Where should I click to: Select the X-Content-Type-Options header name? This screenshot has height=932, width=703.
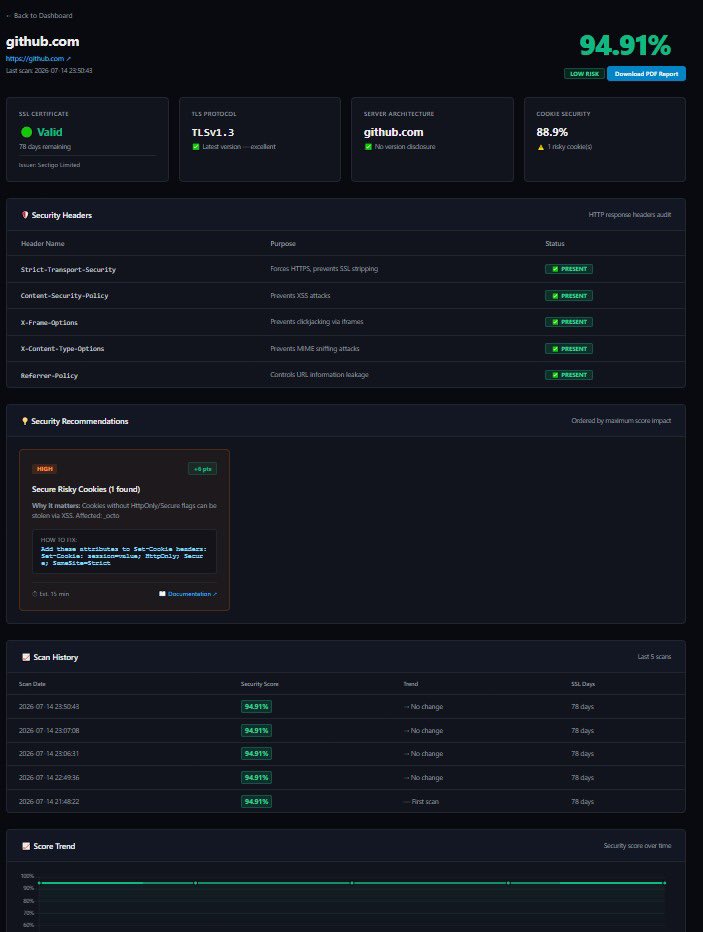point(62,349)
